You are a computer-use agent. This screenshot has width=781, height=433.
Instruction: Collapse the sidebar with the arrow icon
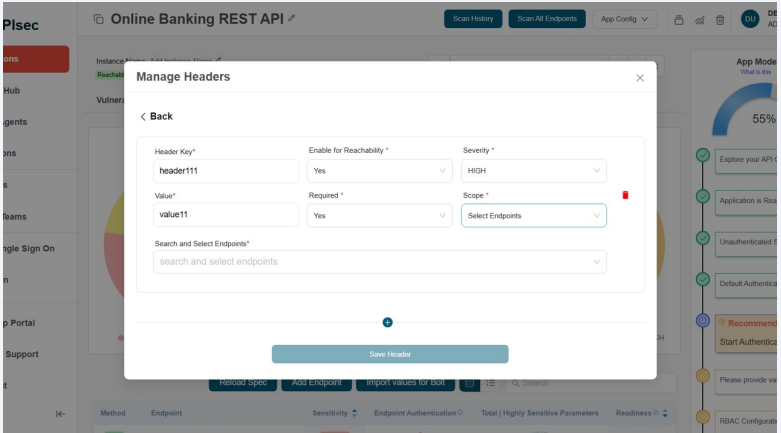60,414
